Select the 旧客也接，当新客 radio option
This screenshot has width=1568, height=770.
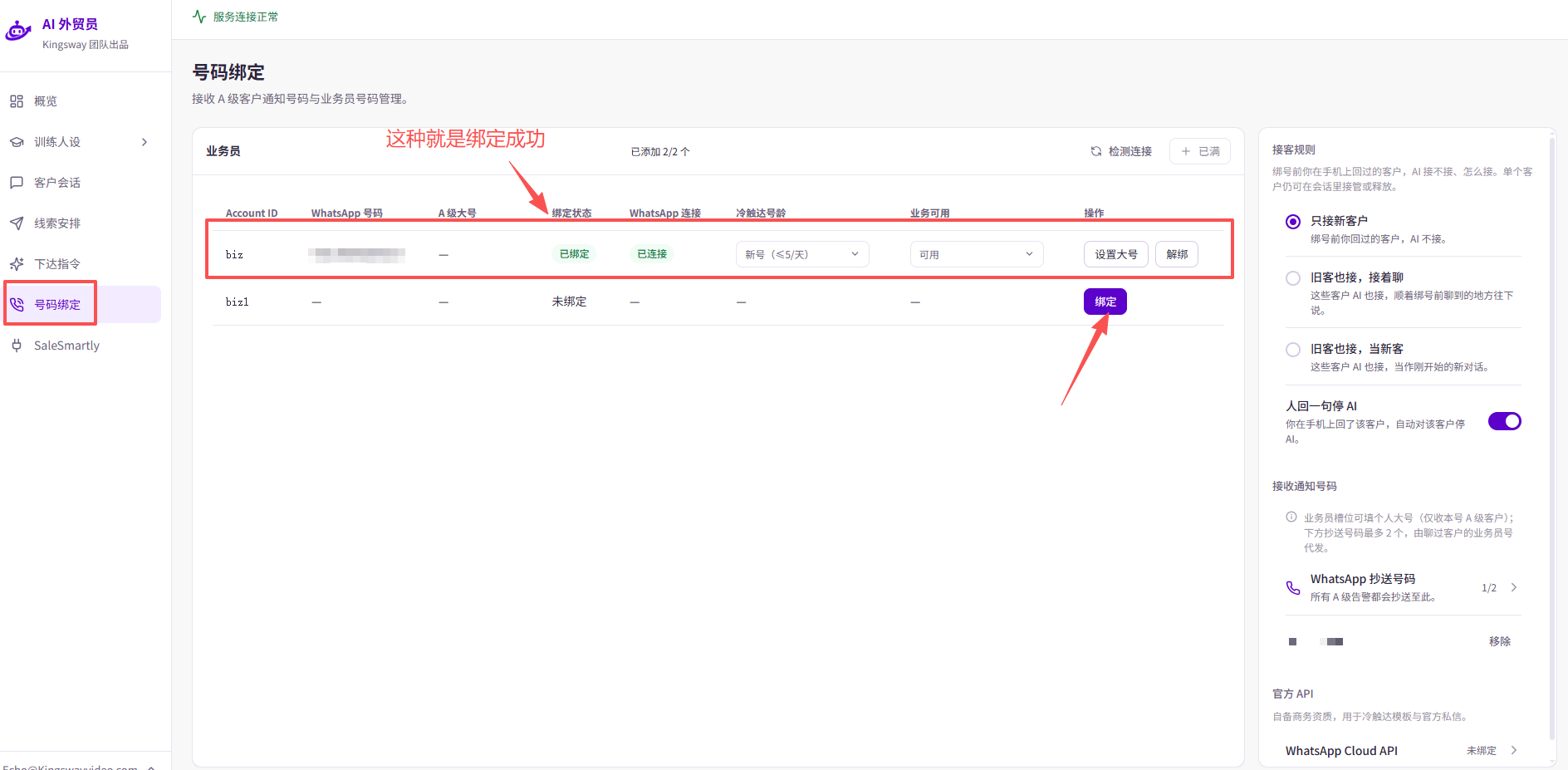tap(1293, 350)
